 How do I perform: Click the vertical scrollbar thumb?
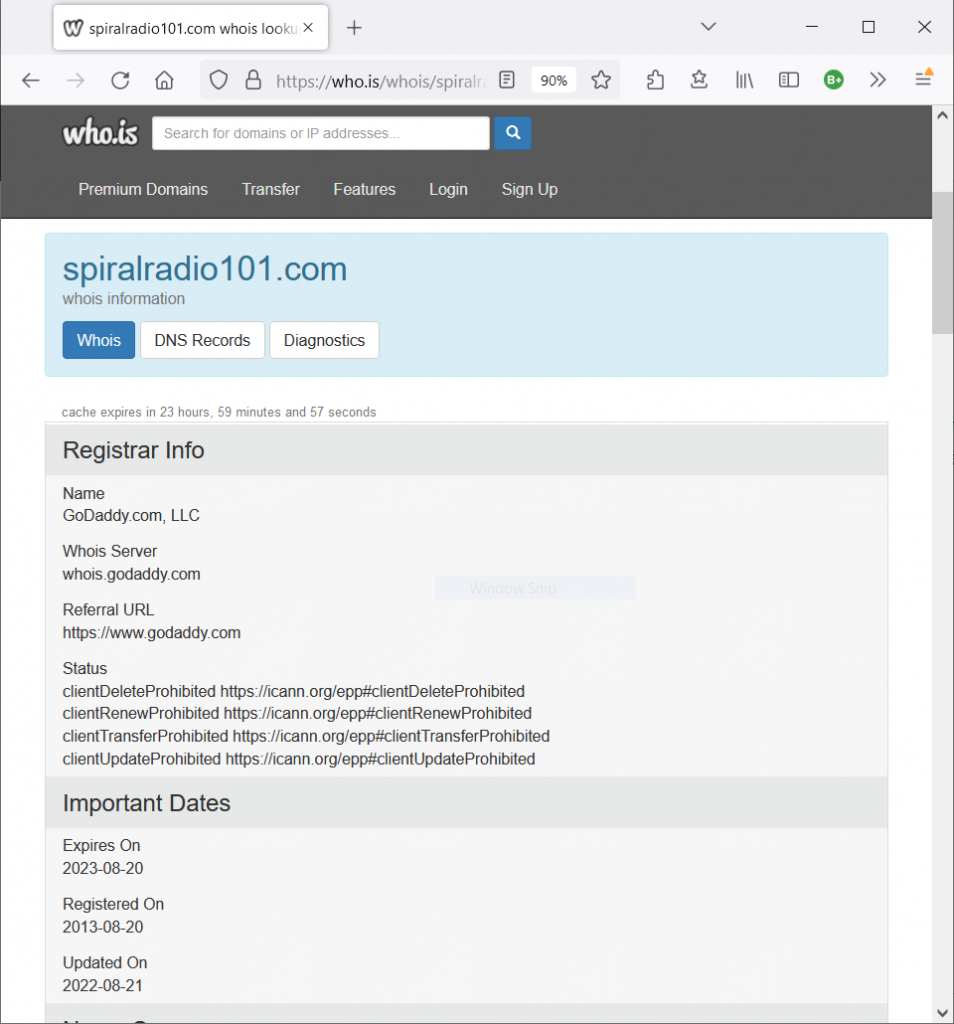(x=942, y=263)
